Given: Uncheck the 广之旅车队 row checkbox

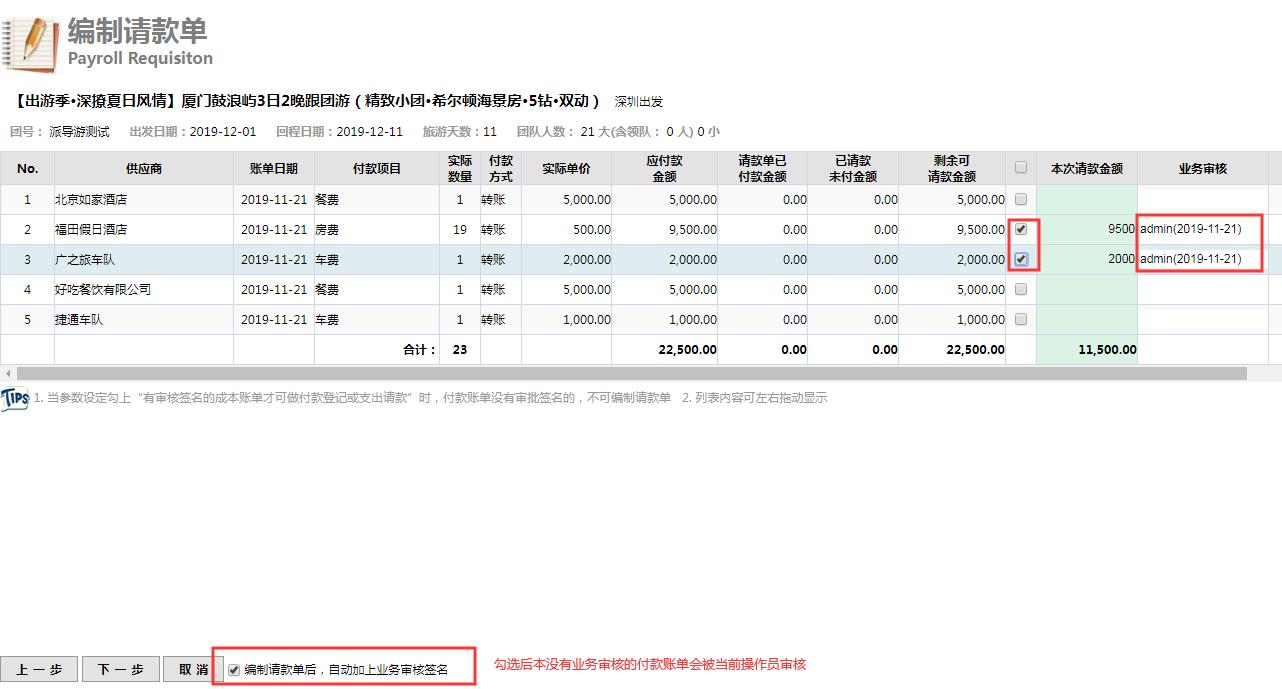Looking at the screenshot, I should pos(1021,259).
